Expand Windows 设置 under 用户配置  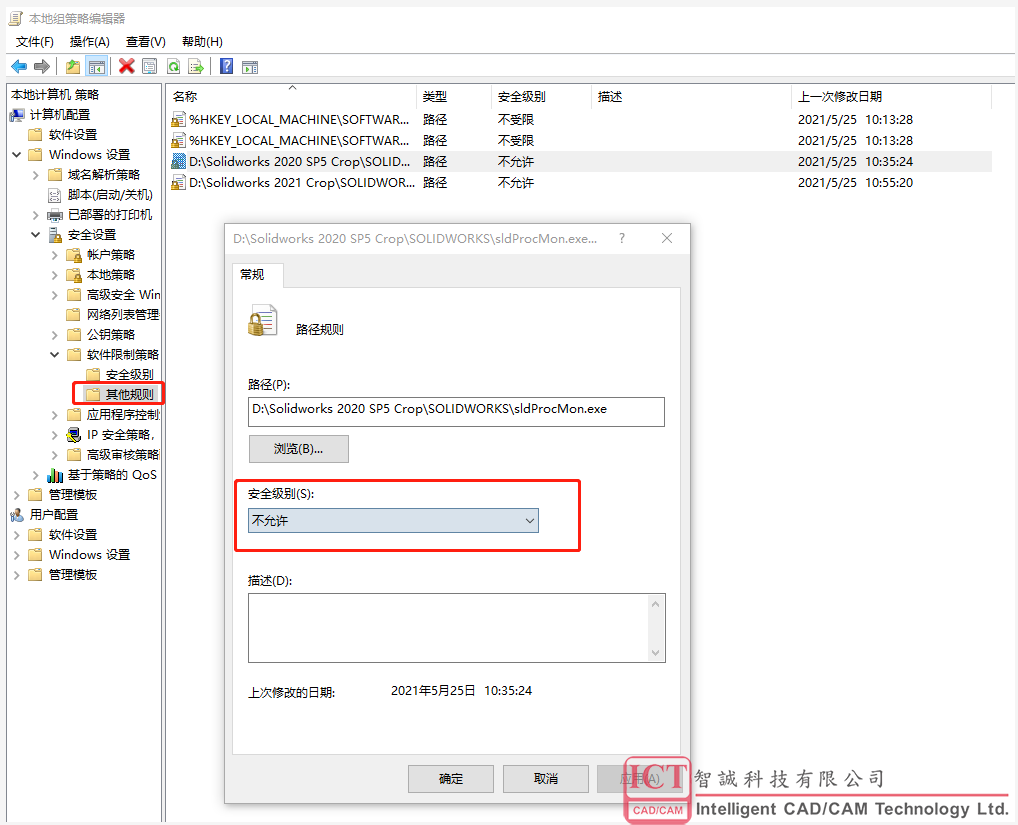17,555
